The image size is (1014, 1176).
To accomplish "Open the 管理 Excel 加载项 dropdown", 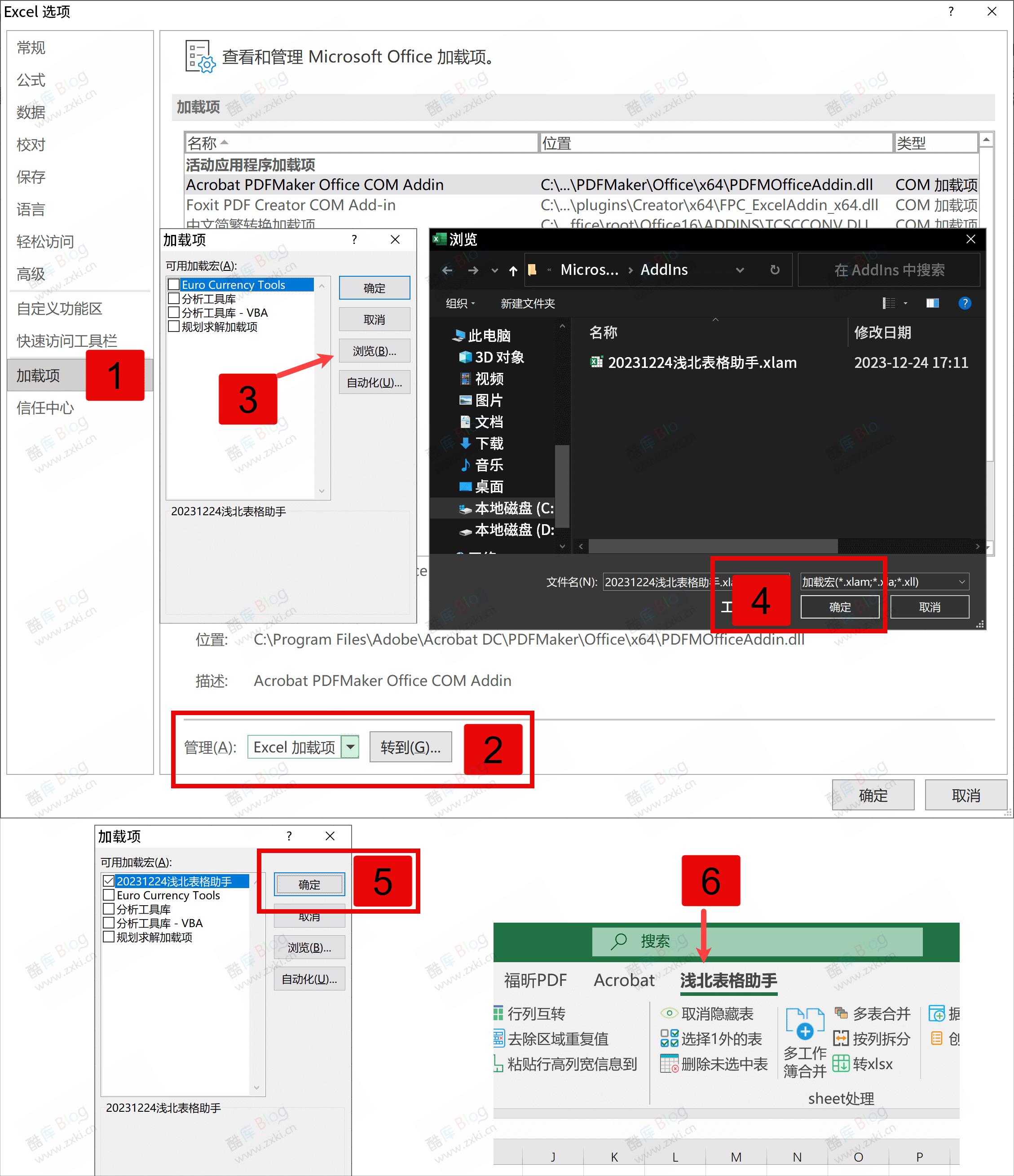I will pos(350,747).
